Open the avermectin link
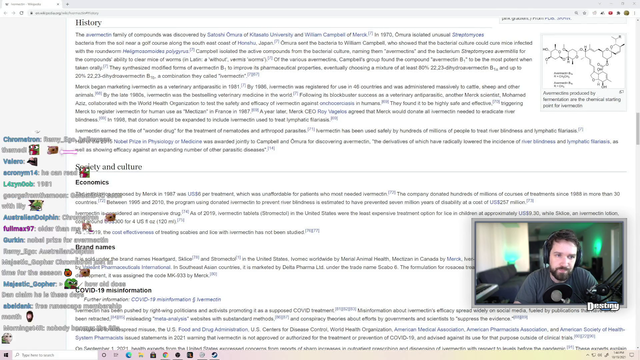640x360 pixels. coord(98,35)
